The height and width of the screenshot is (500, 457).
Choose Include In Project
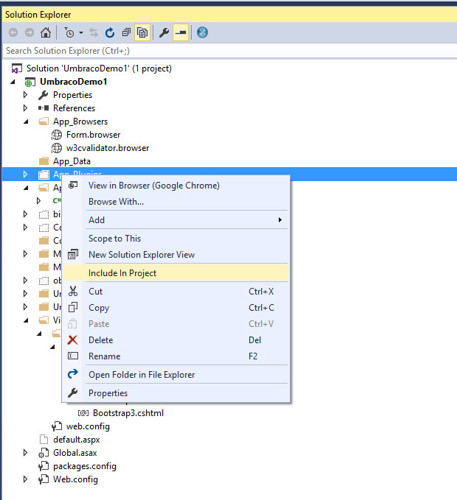(x=176, y=273)
